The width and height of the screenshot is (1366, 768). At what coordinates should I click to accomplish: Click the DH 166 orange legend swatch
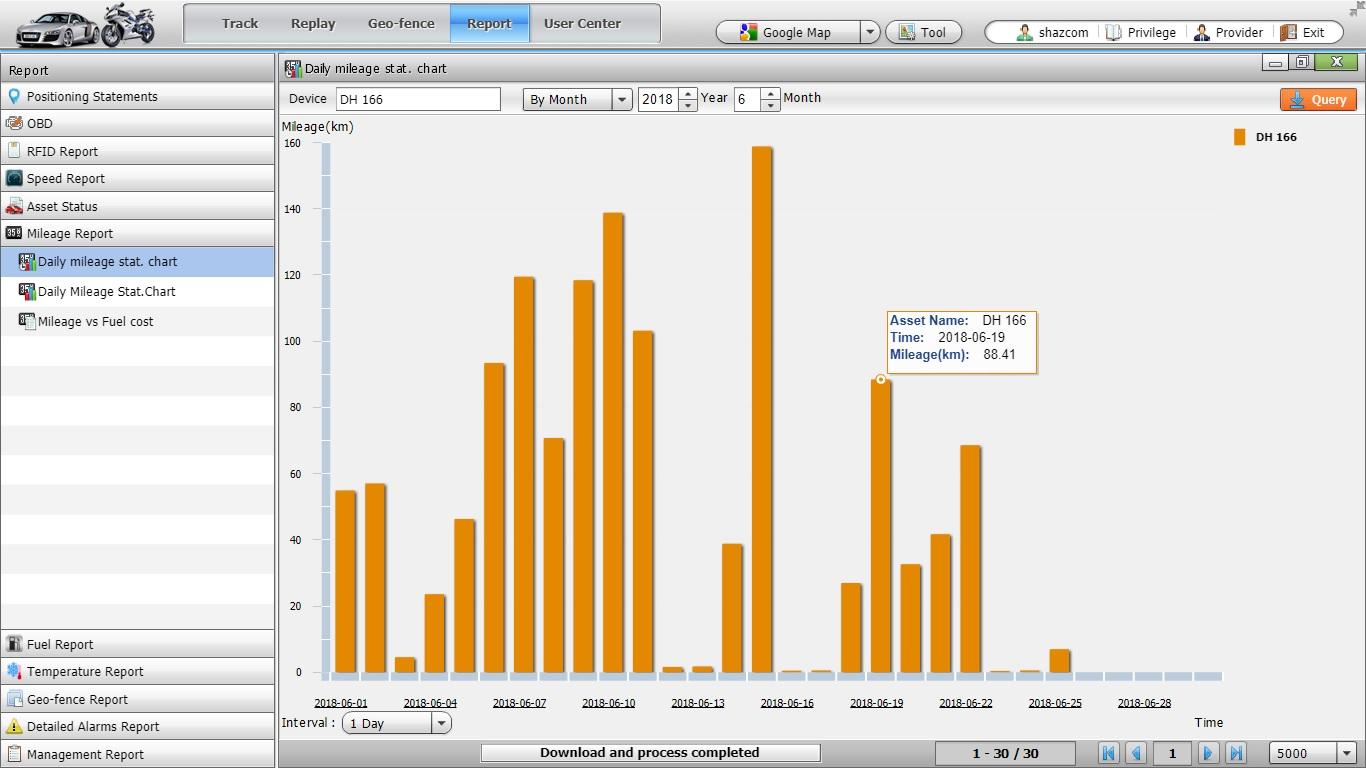click(x=1240, y=138)
